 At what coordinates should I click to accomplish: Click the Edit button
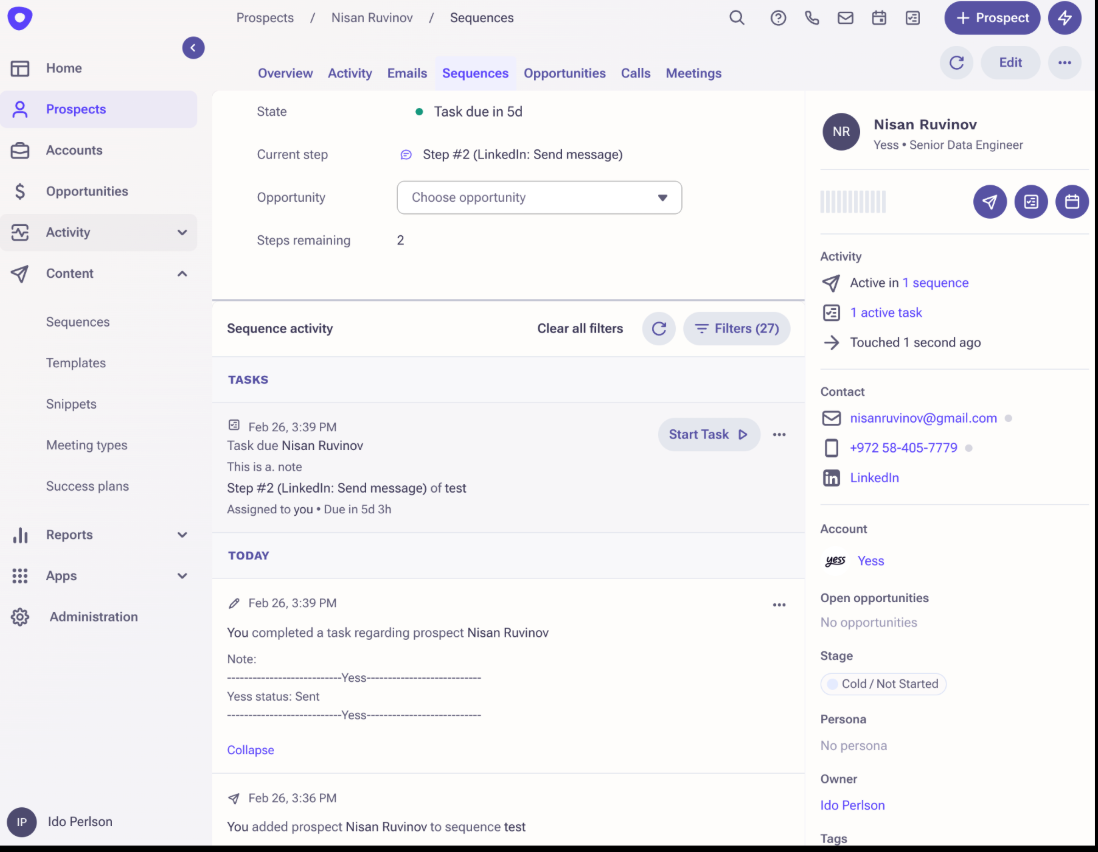[x=1010, y=62]
